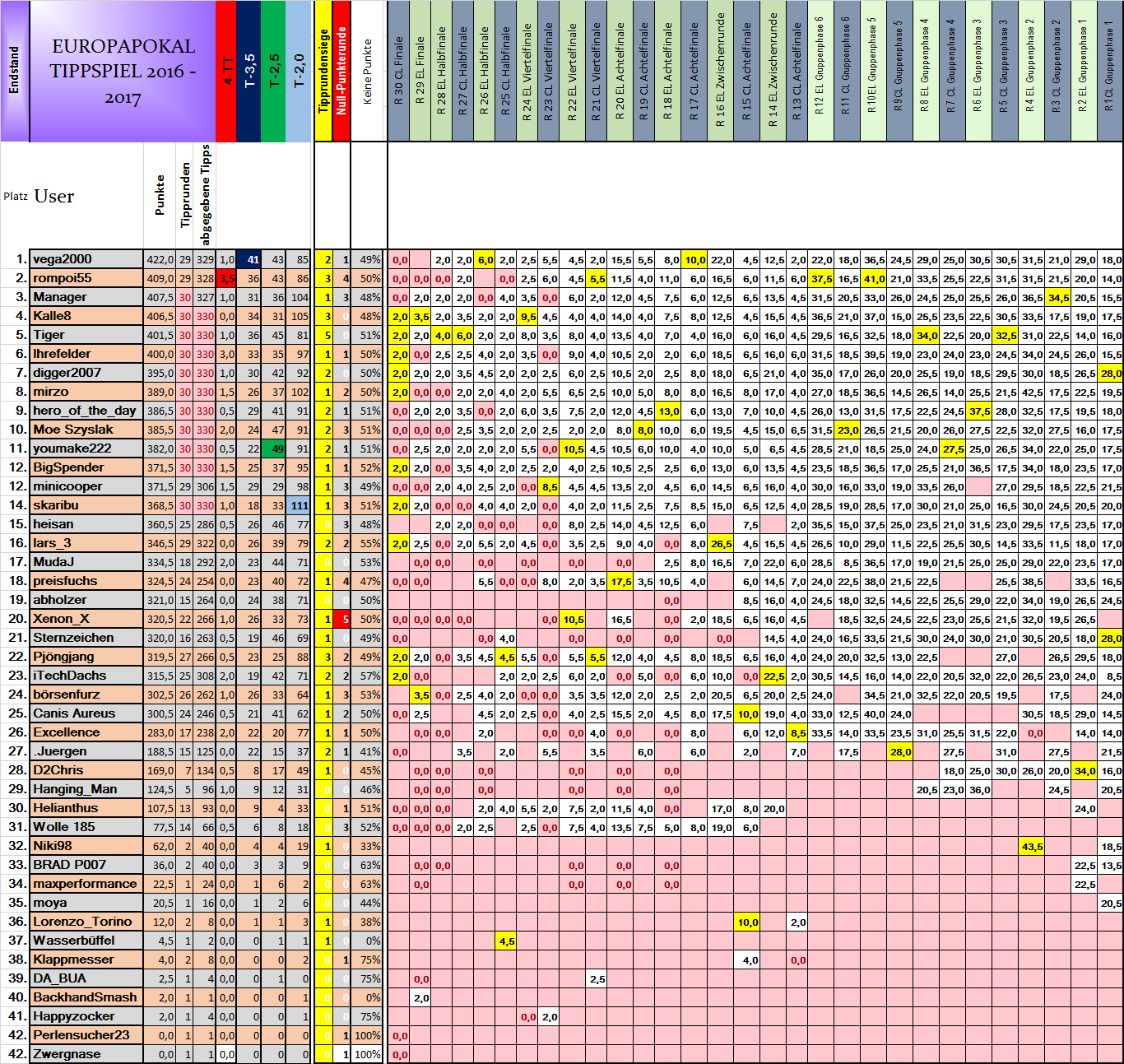Select the yellow 43,5 cell in Niki98's row
Viewport: 1124px width, 1064px height.
(1032, 846)
